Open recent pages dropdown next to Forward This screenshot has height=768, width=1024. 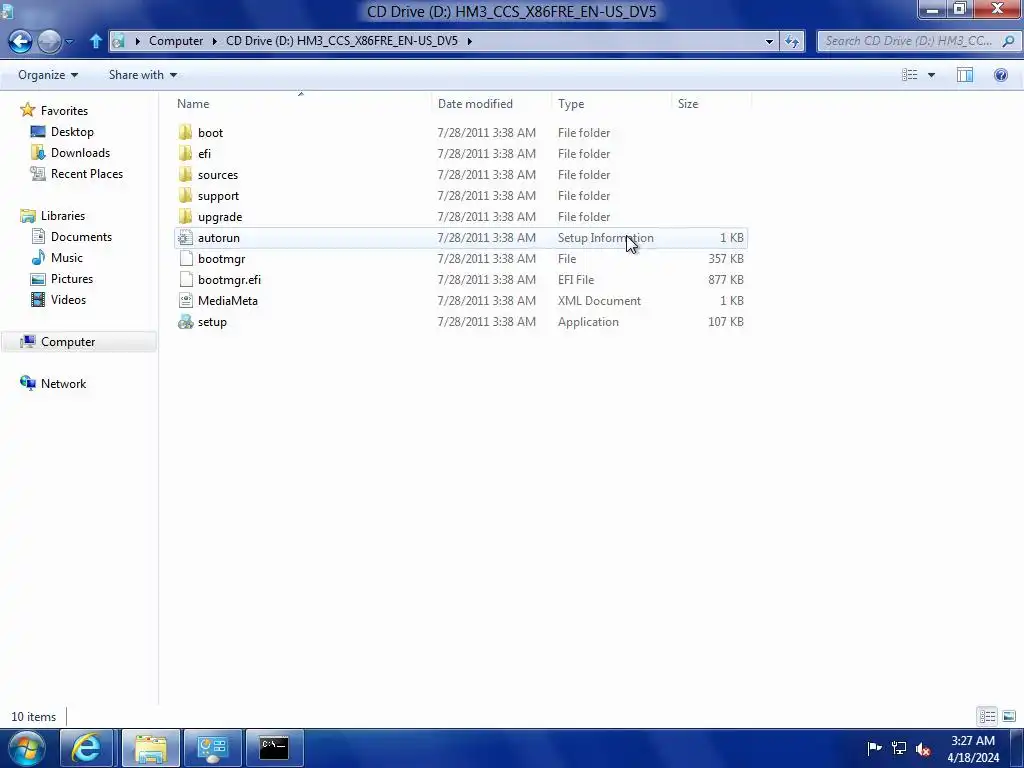pyautogui.click(x=70, y=42)
